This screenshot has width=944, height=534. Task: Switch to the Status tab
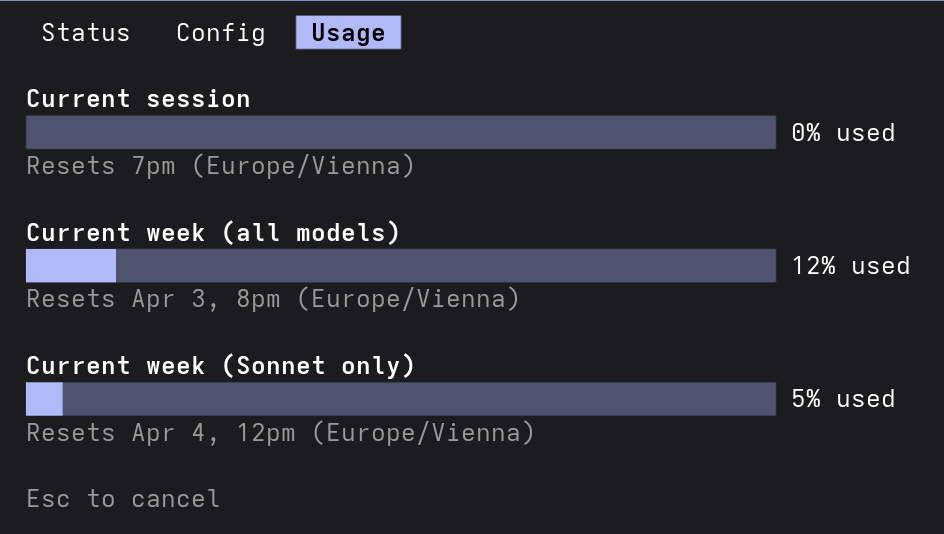tap(86, 33)
